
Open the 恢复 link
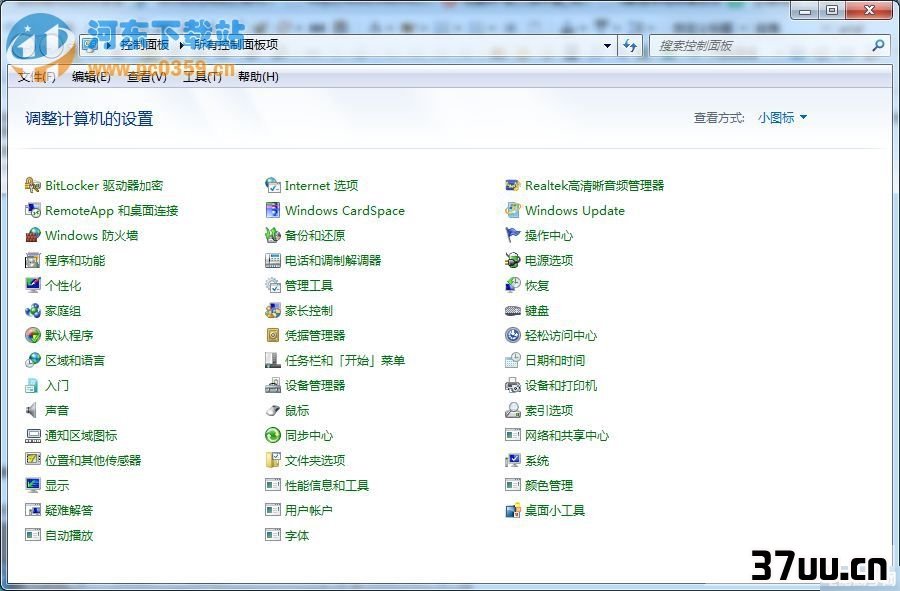coord(537,286)
